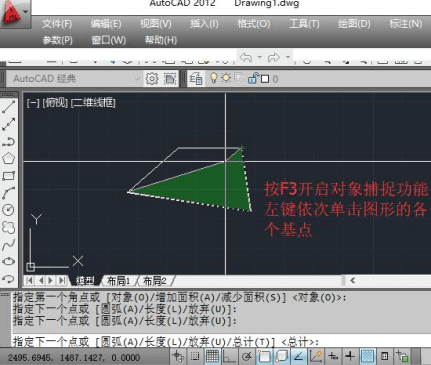Expand the quick access dropdown beside logo

pos(26,12)
